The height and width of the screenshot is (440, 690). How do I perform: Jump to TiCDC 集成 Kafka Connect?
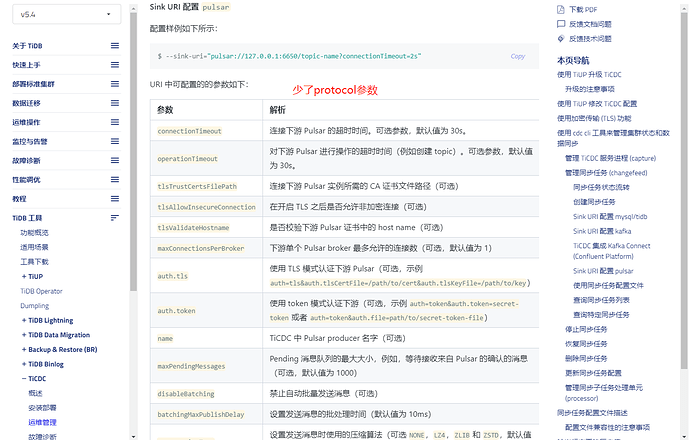tap(611, 251)
